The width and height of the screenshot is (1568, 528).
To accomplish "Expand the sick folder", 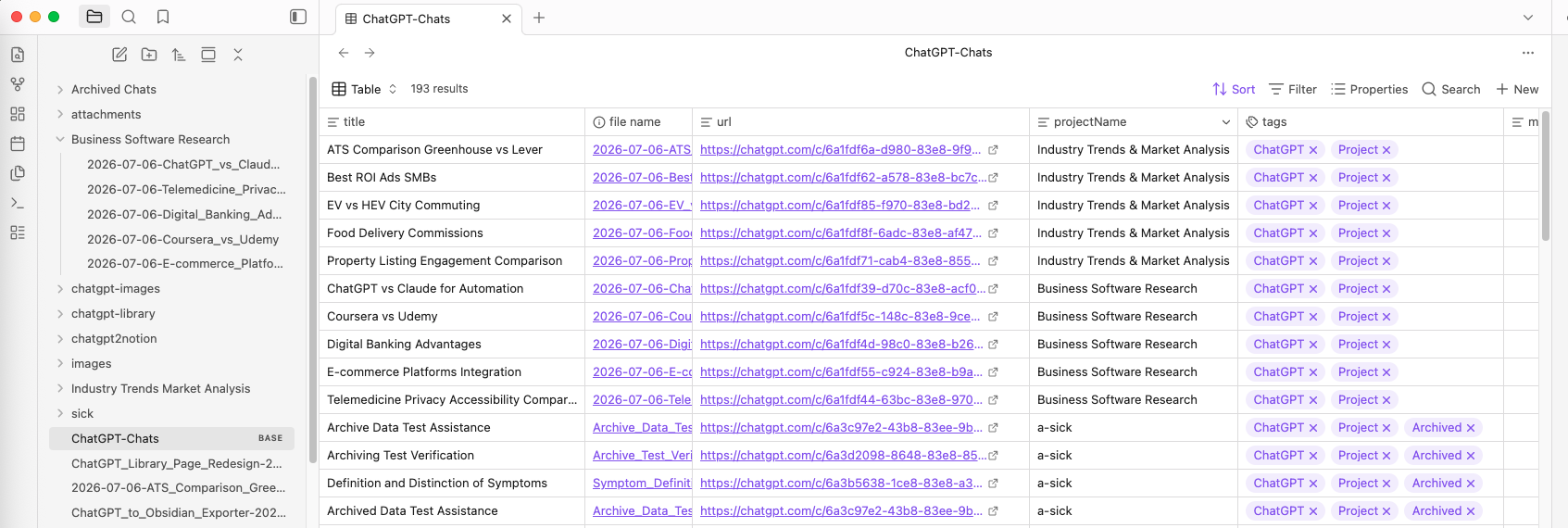I will point(60,414).
